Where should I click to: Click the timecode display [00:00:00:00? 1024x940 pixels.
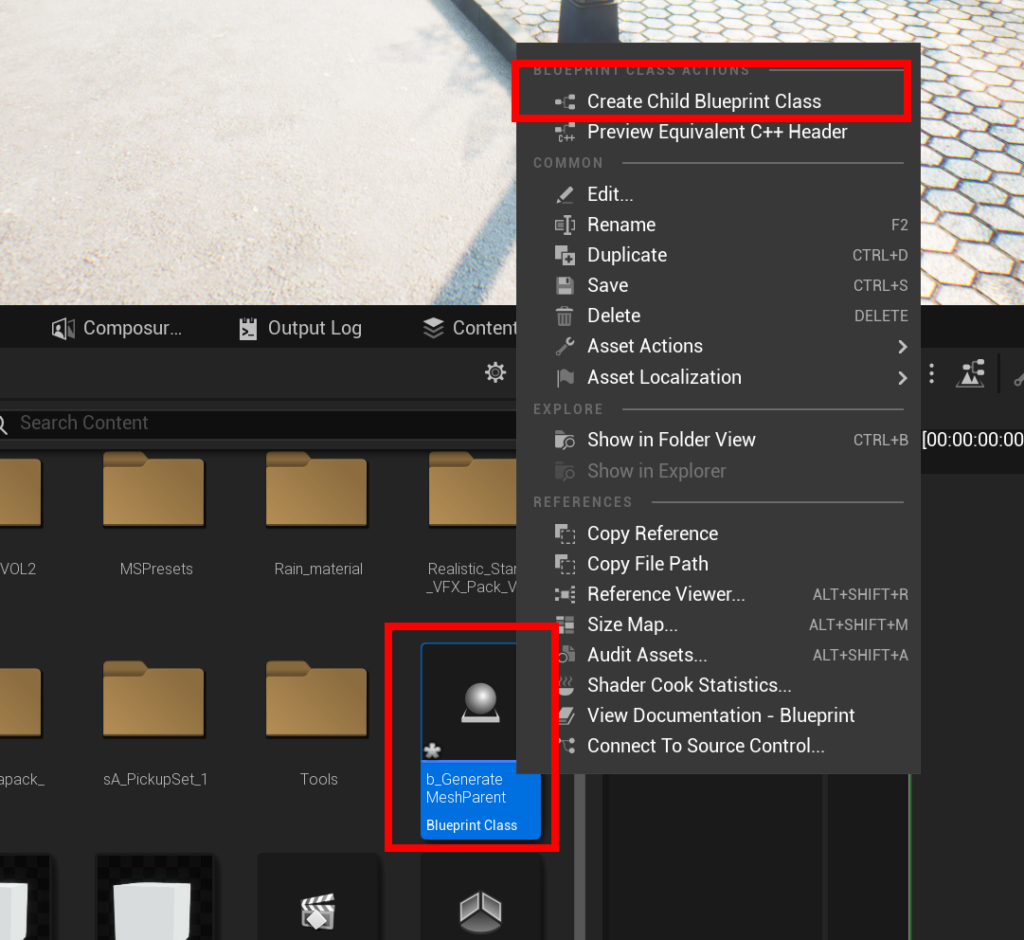[x=972, y=440]
